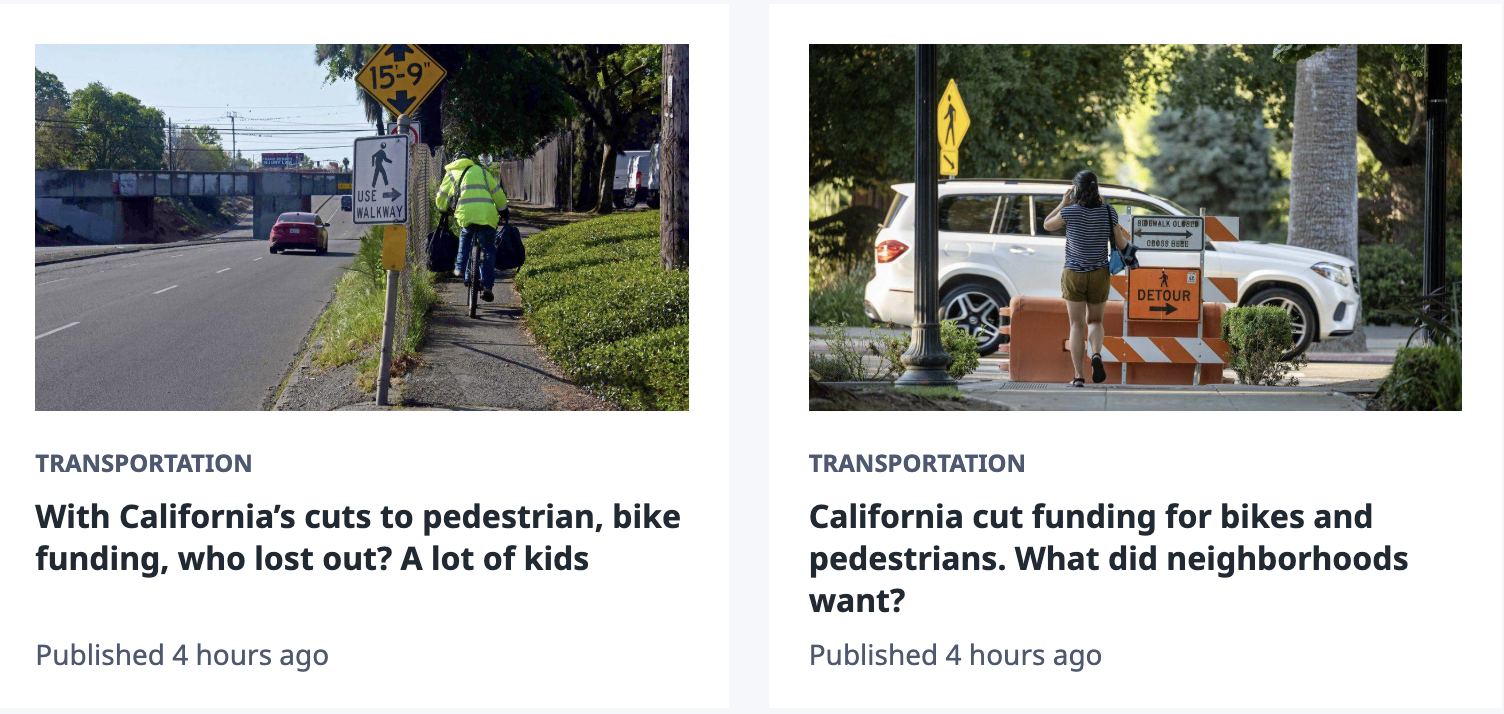Click the TRANSPORTATION tag above the neighborhoods article
1504x714 pixels.
coord(916,464)
